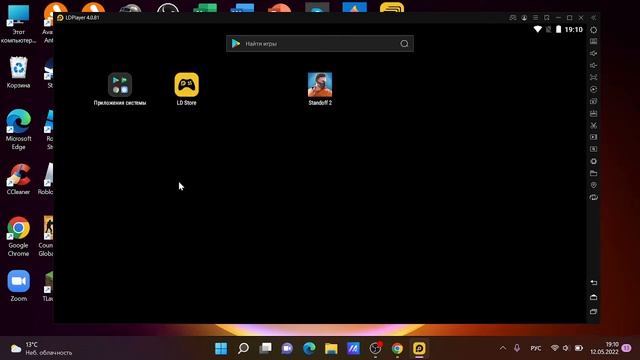Open the Windows Start menu

(221, 348)
